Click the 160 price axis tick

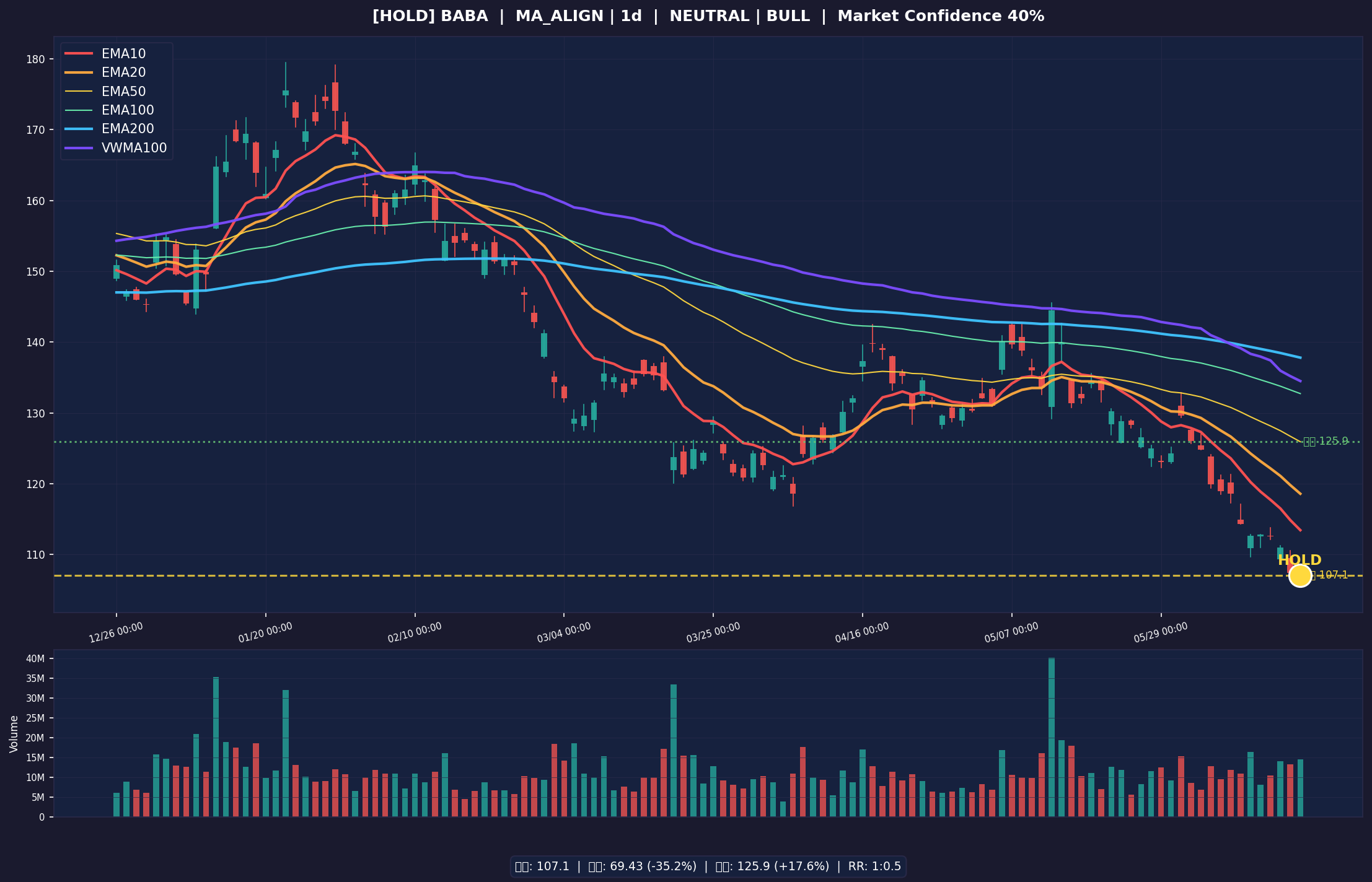point(36,201)
